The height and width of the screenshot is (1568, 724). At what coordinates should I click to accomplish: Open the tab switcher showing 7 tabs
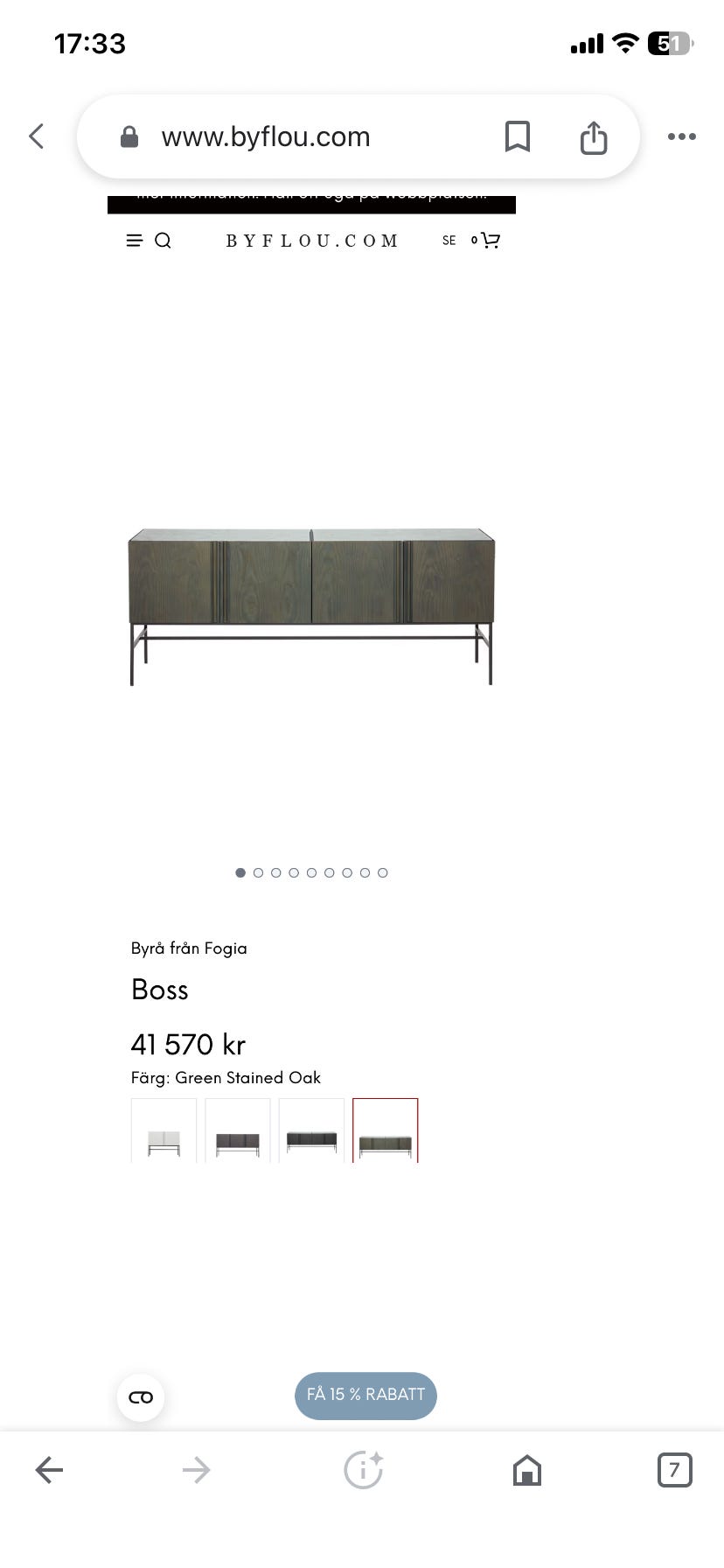[674, 1470]
